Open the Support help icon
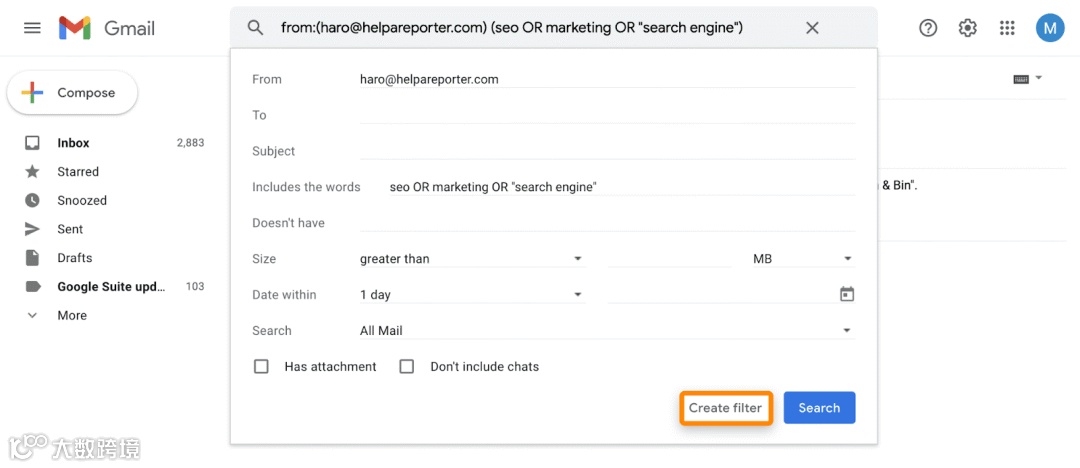Image resolution: width=1080 pixels, height=468 pixels. [928, 28]
